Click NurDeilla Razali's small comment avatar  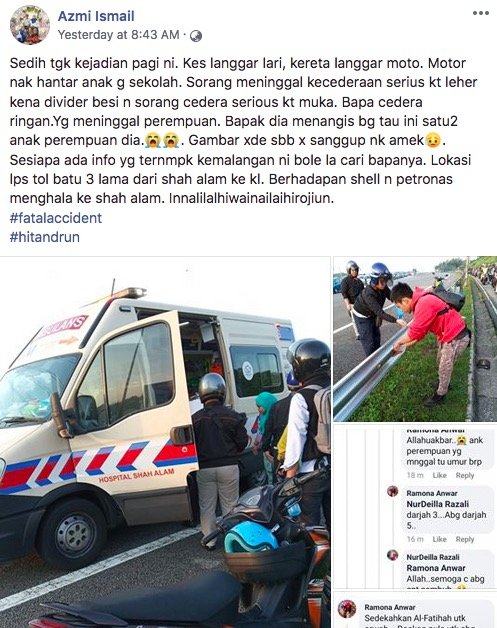392,555
